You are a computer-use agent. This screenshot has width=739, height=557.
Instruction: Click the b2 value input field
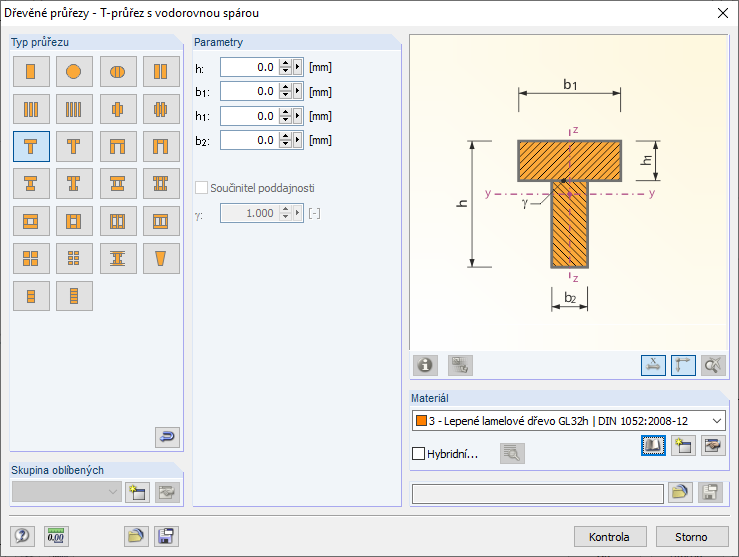(x=250, y=140)
